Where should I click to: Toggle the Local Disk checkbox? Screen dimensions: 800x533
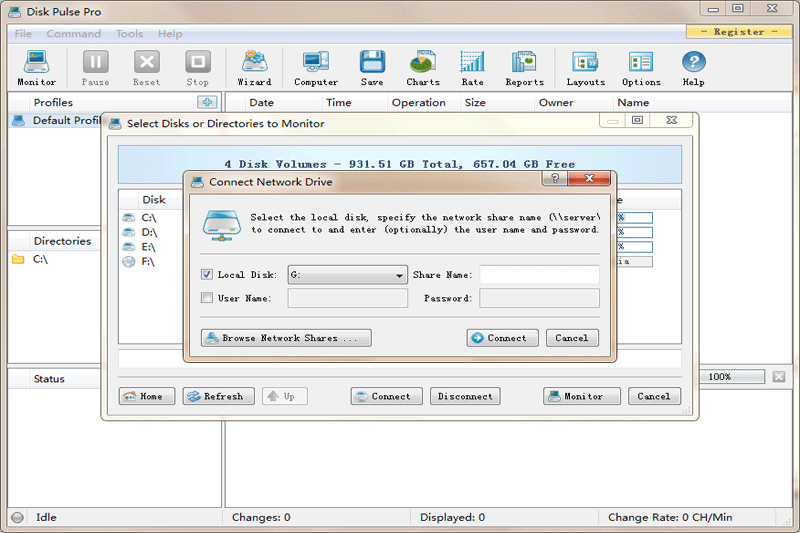coord(207,274)
